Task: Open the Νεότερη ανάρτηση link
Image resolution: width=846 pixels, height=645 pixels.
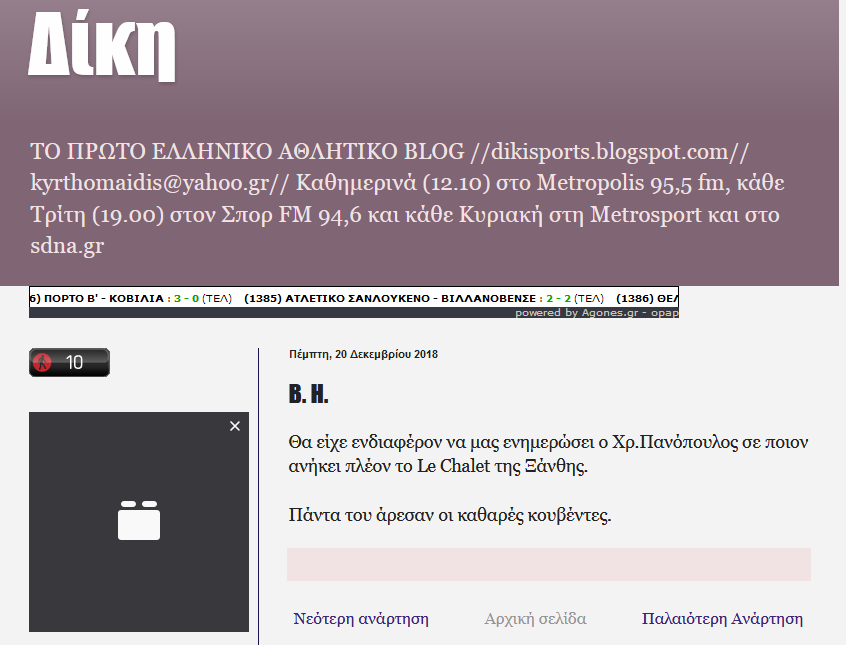Action: coord(361,619)
